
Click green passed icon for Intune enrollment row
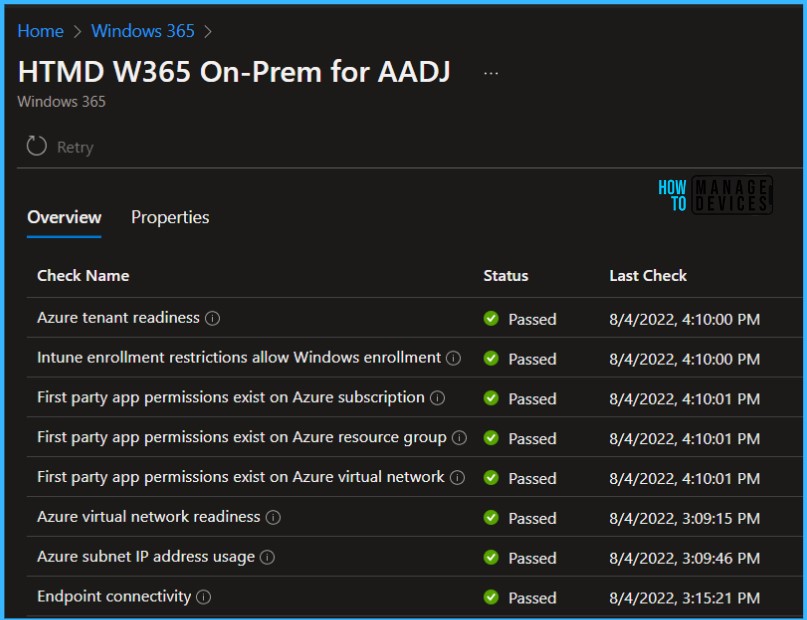tap(491, 358)
